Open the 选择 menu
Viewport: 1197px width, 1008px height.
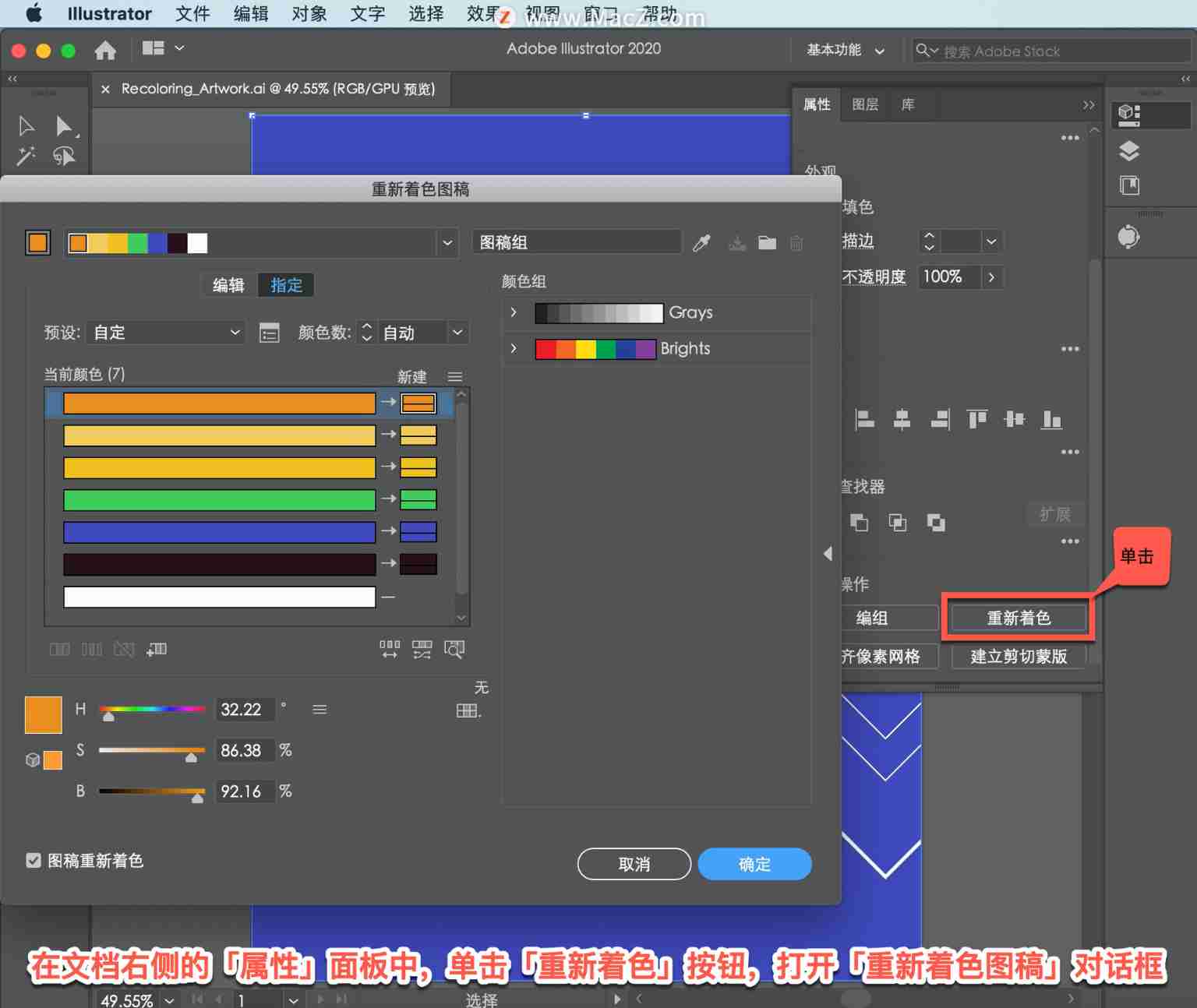click(x=426, y=14)
